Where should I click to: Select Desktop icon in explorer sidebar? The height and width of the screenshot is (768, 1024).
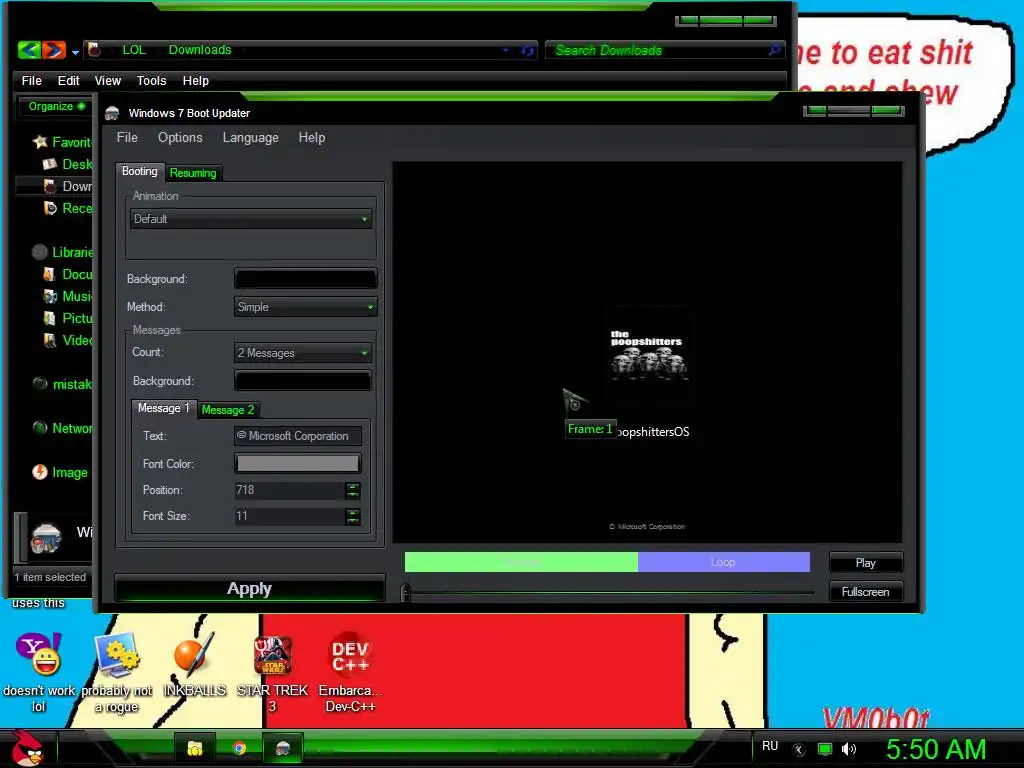50,164
